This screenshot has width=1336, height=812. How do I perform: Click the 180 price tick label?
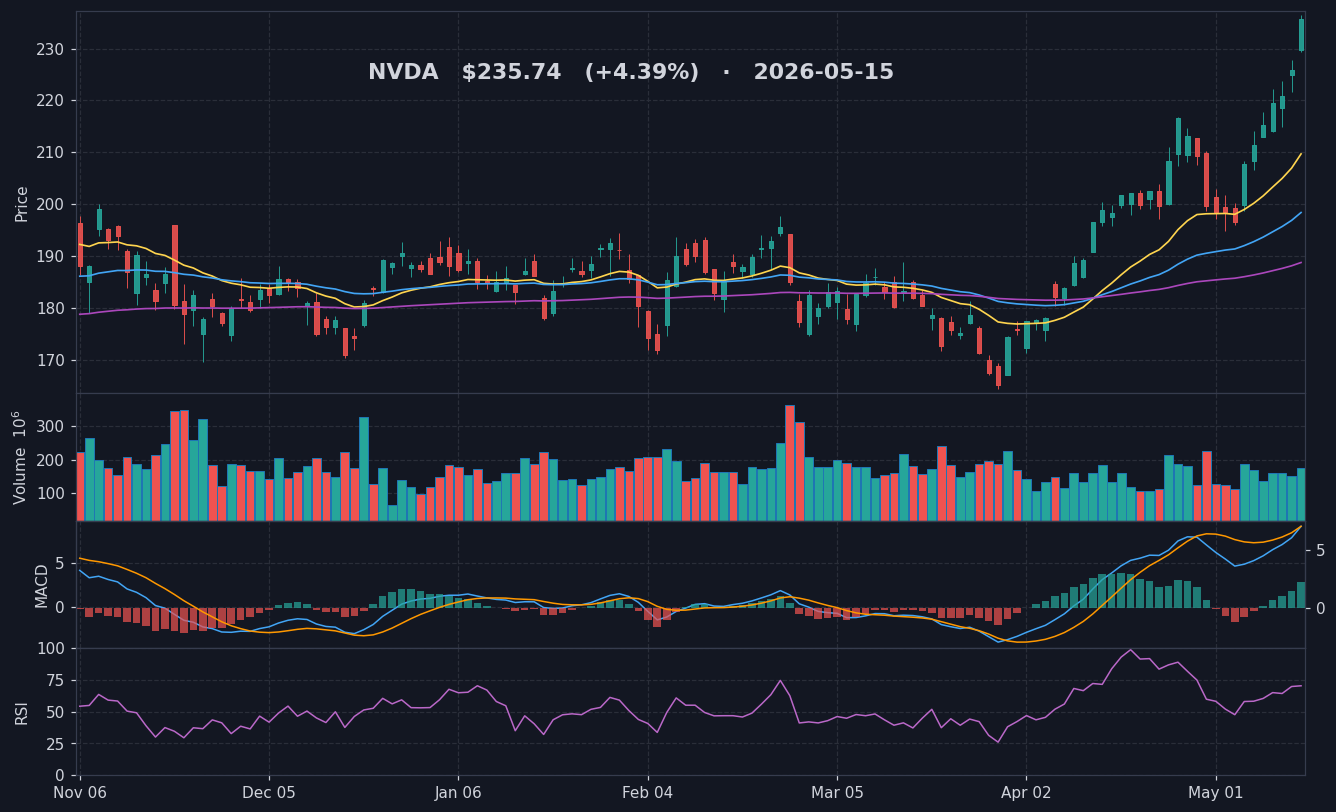coord(51,309)
